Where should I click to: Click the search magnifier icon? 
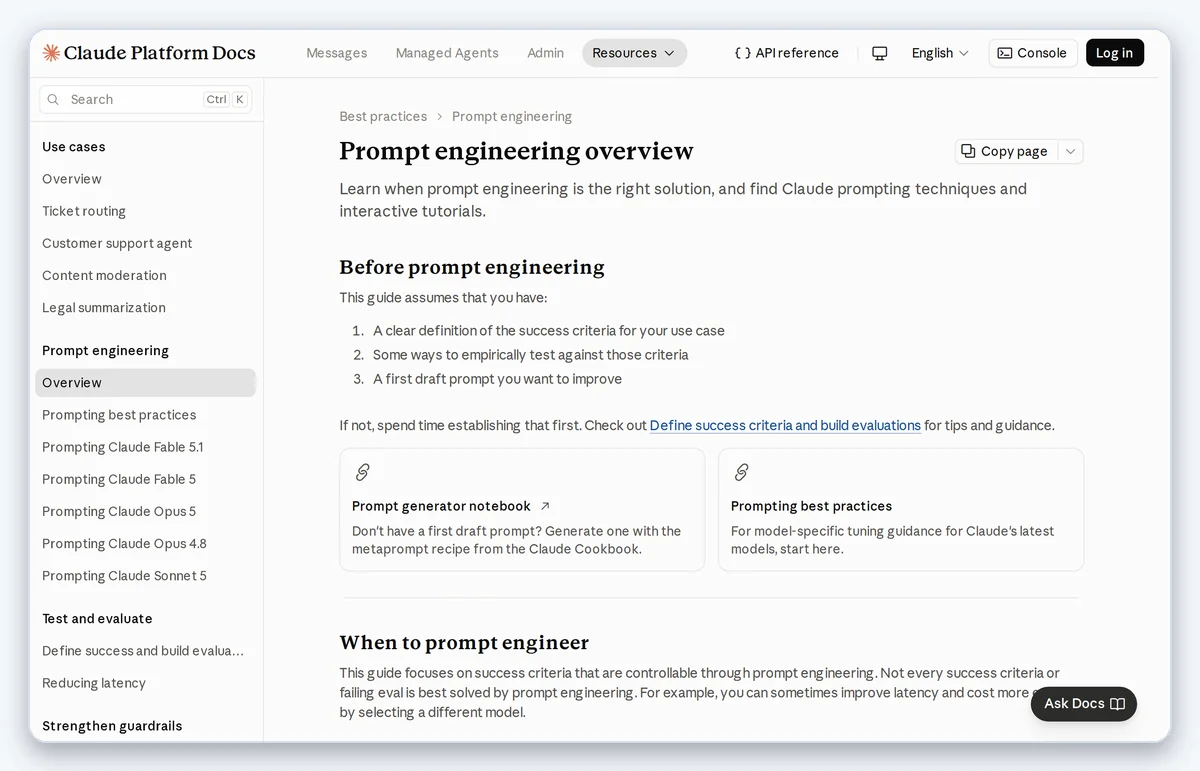(54, 100)
